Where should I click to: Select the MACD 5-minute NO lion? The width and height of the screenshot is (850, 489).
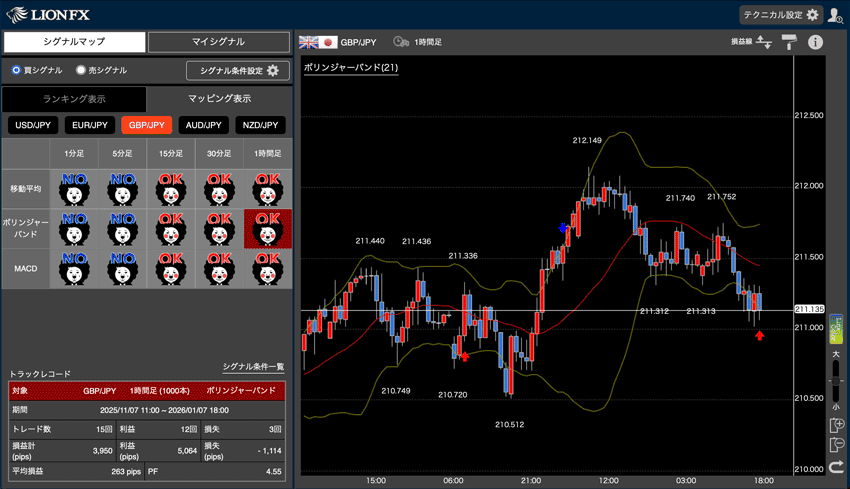(x=123, y=268)
